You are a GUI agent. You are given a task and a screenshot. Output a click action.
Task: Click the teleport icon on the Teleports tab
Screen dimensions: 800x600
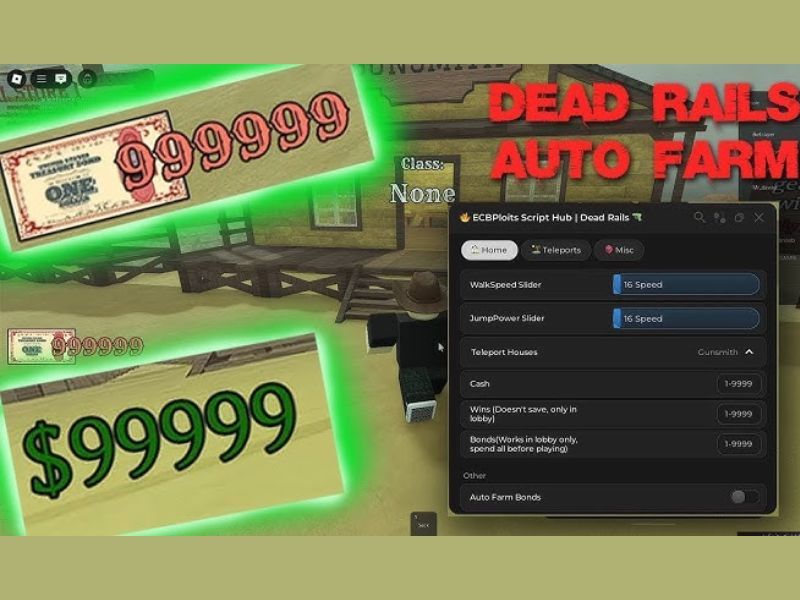[x=535, y=250]
